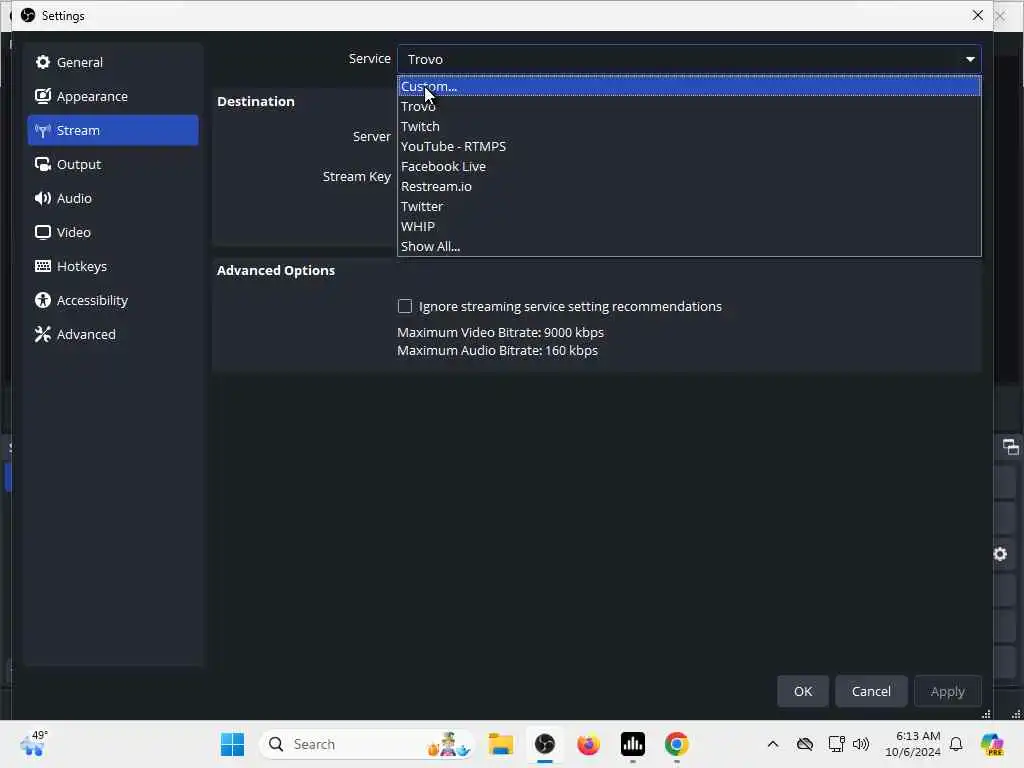This screenshot has height=768, width=1024.
Task: Click the taskbar Search box
Action: pyautogui.click(x=367, y=744)
